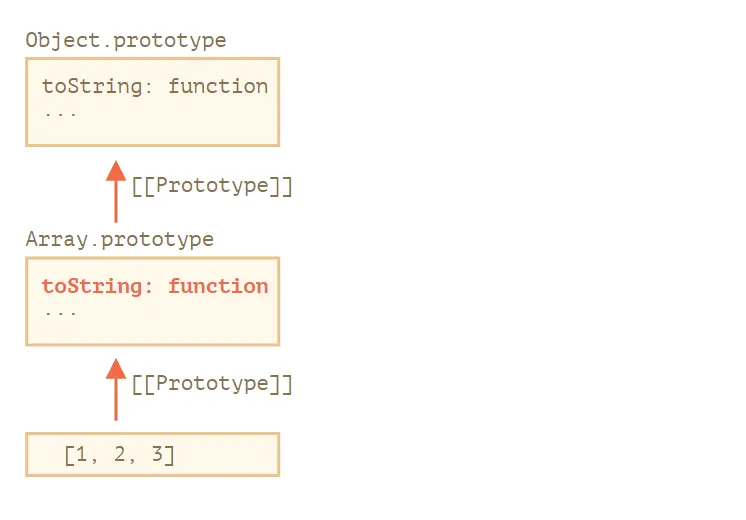Select the [1, 2, 3] array box
Screen dimensions: 746x520
point(153,454)
